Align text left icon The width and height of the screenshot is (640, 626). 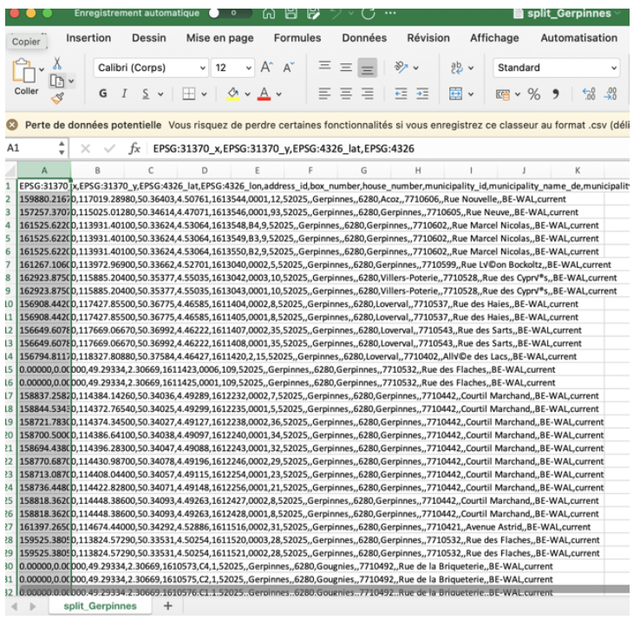tap(325, 94)
